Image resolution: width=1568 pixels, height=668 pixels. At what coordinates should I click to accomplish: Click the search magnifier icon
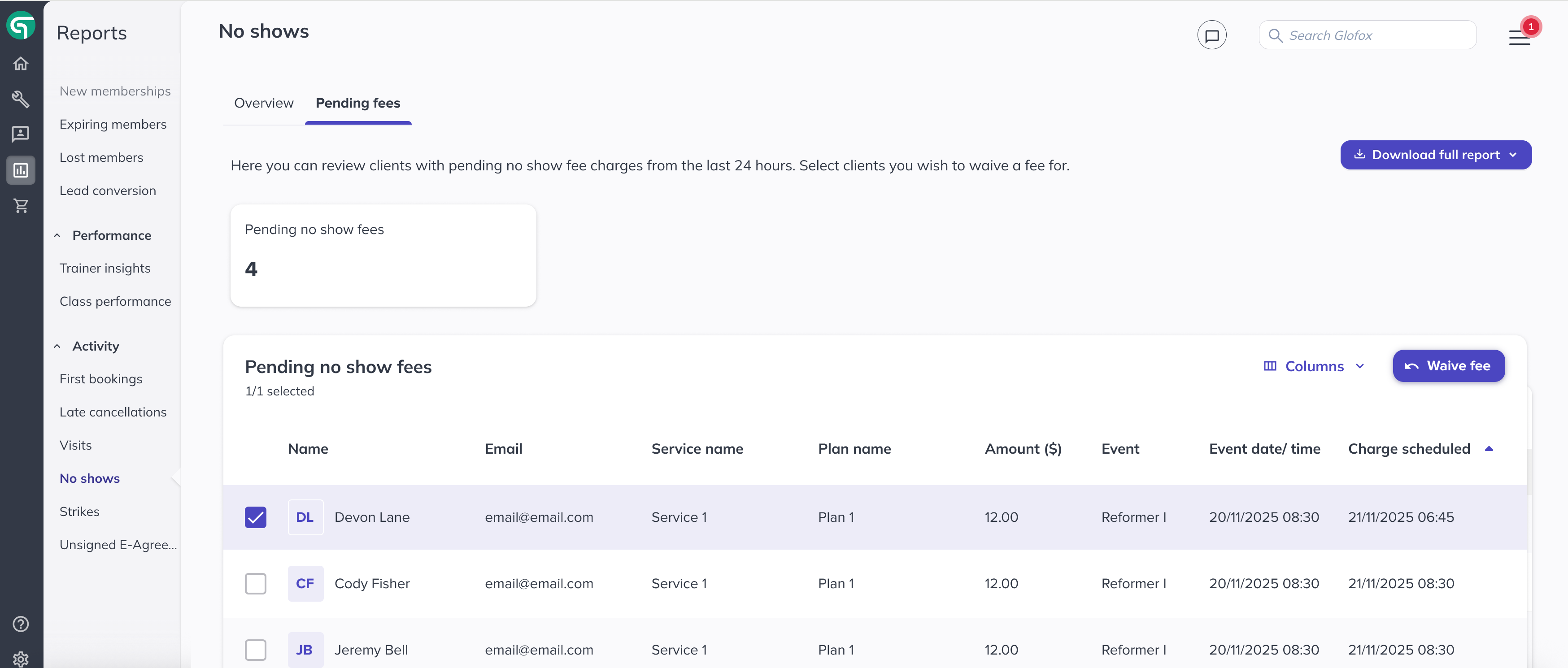point(1275,35)
